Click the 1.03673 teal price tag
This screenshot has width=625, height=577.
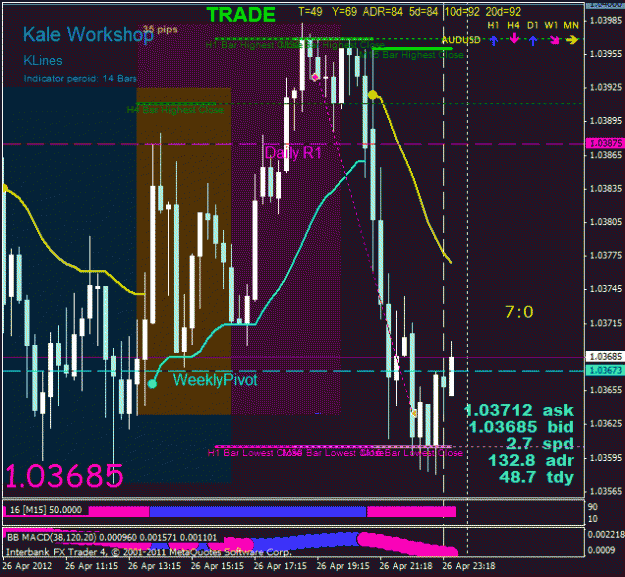pyautogui.click(x=605, y=370)
